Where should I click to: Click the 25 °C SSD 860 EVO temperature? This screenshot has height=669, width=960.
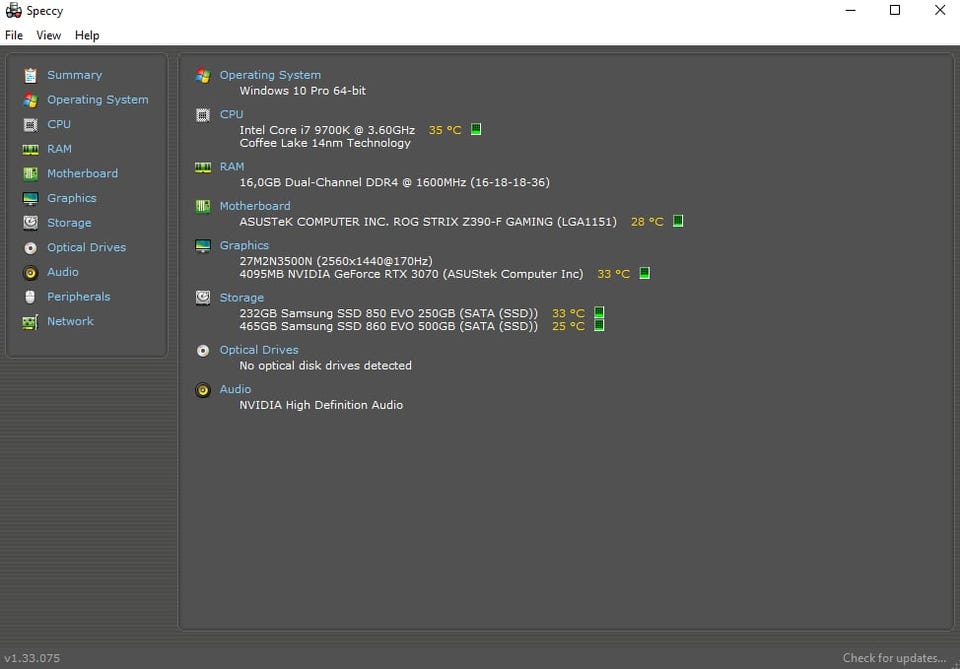tap(568, 326)
